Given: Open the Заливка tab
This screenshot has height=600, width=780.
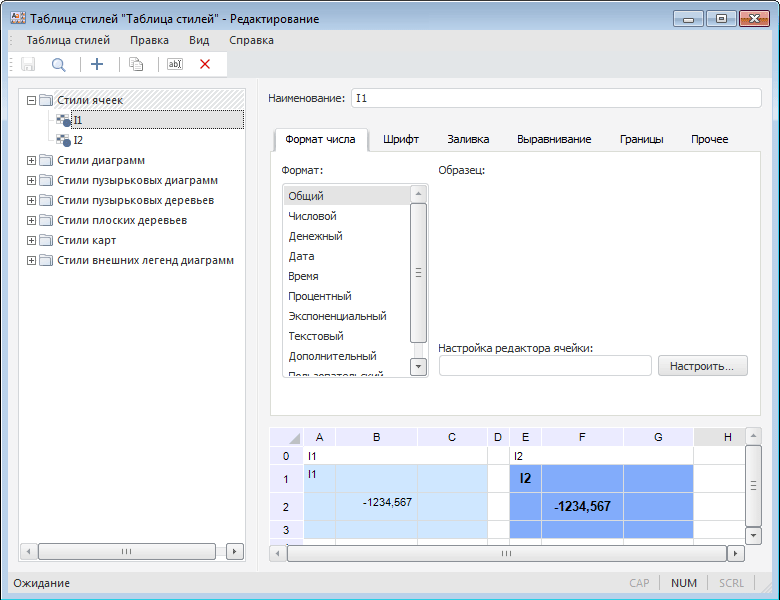Looking at the screenshot, I should [468, 139].
